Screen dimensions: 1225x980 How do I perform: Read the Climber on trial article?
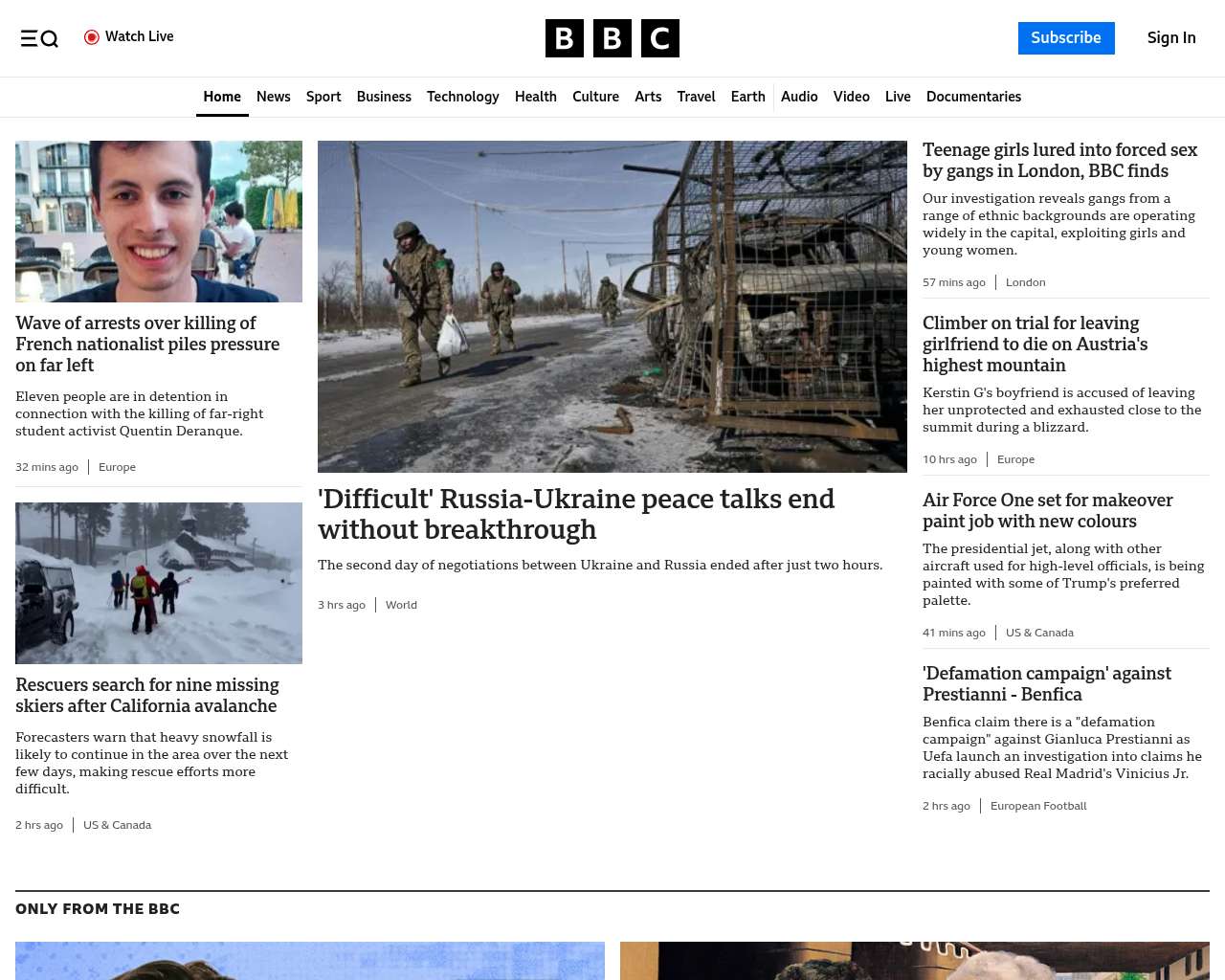[x=1035, y=345]
